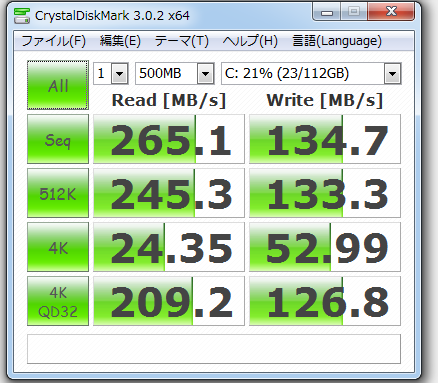Click the CrystalDiskMark title bar icon
Viewport: 438px width, 383px height.
(x=22, y=16)
